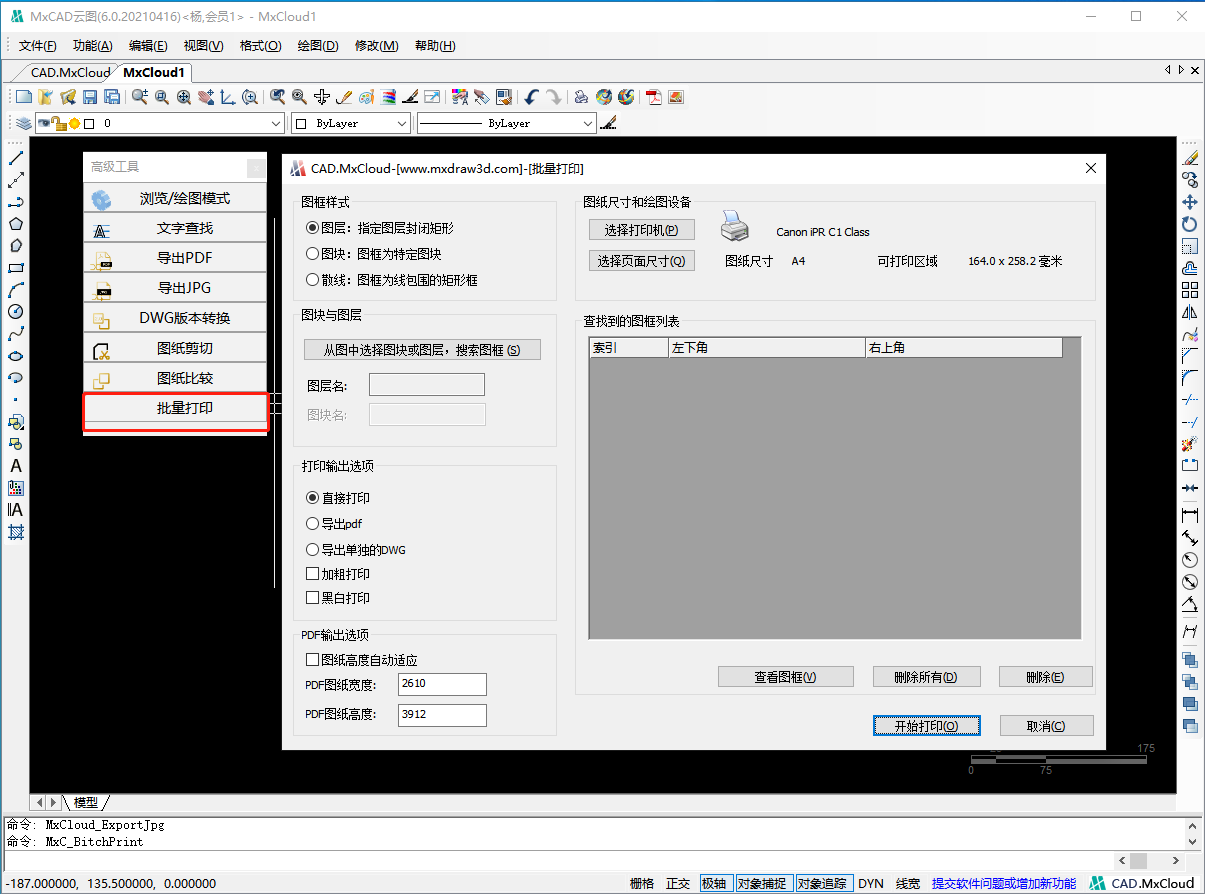Click the Save icon in toolbar

point(90,97)
